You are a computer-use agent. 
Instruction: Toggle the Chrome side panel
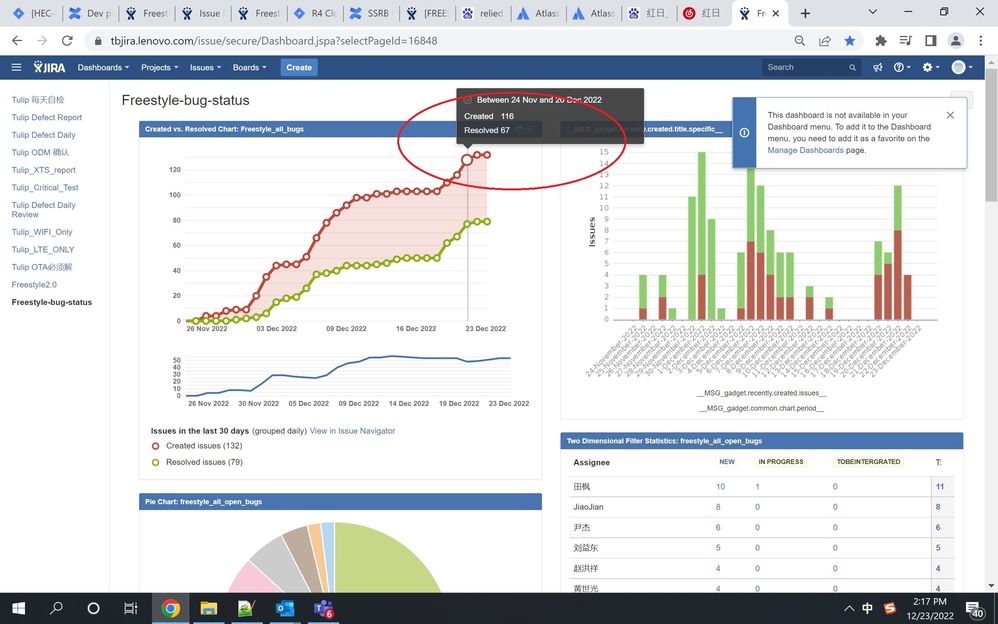coord(931,41)
